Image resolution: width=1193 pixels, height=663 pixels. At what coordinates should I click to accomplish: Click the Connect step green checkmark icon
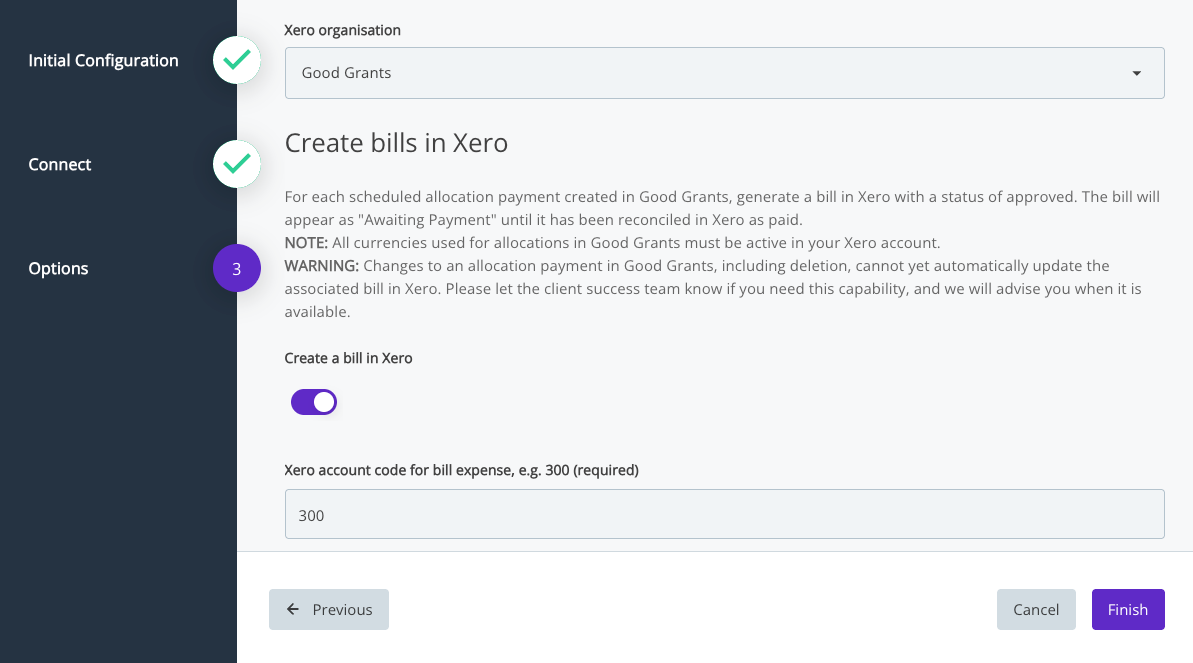(237, 165)
